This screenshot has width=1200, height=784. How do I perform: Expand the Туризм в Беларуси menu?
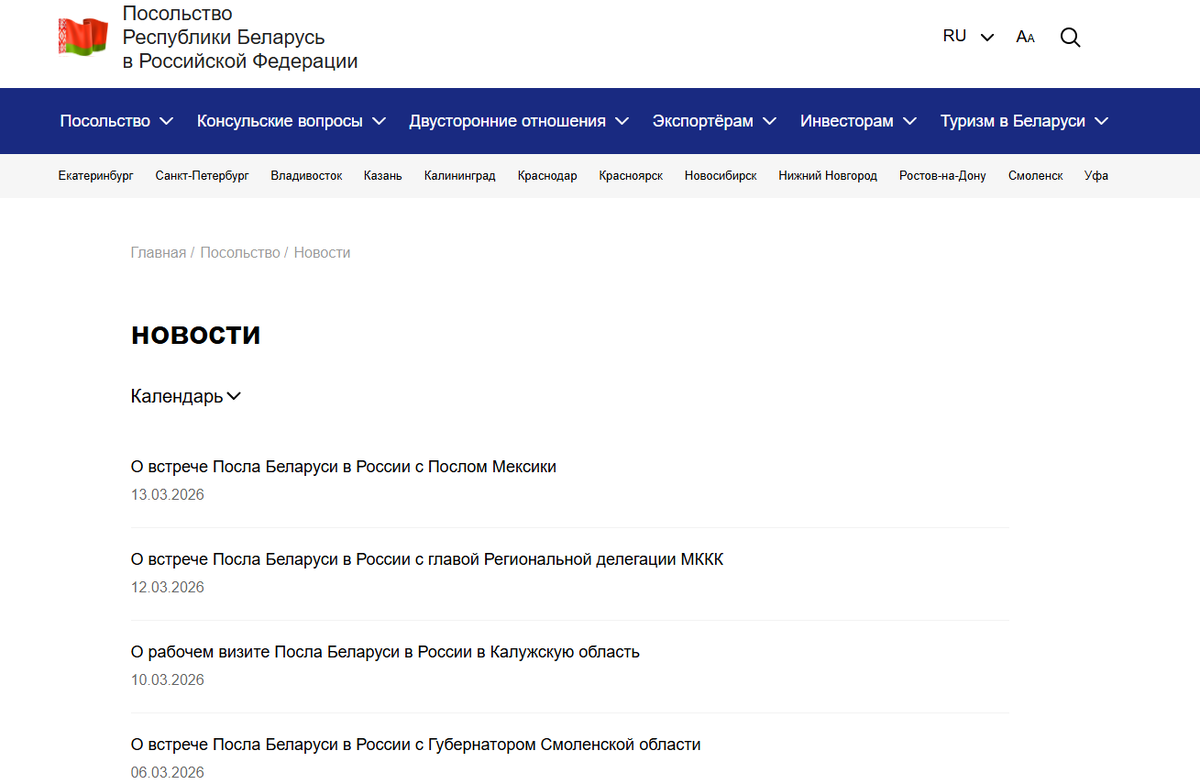tap(1024, 121)
